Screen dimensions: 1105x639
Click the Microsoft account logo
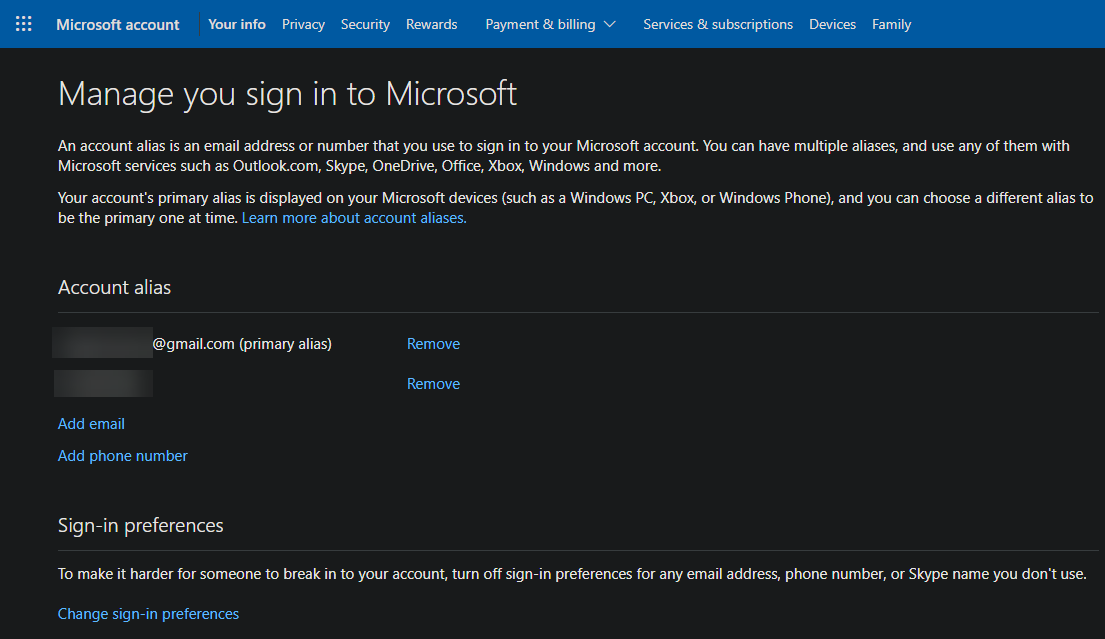pos(117,24)
